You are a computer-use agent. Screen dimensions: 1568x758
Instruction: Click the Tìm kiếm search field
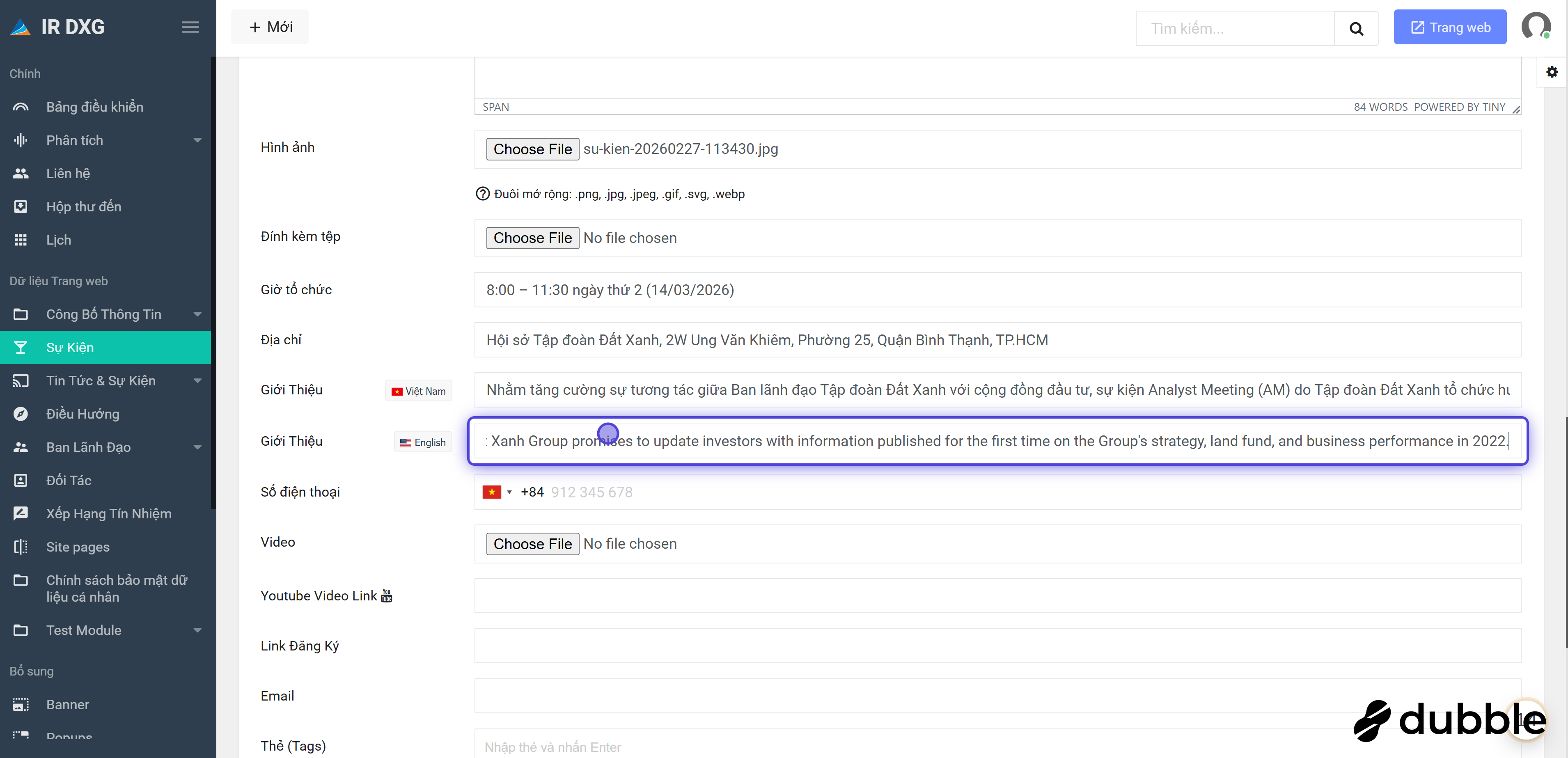click(1234, 29)
